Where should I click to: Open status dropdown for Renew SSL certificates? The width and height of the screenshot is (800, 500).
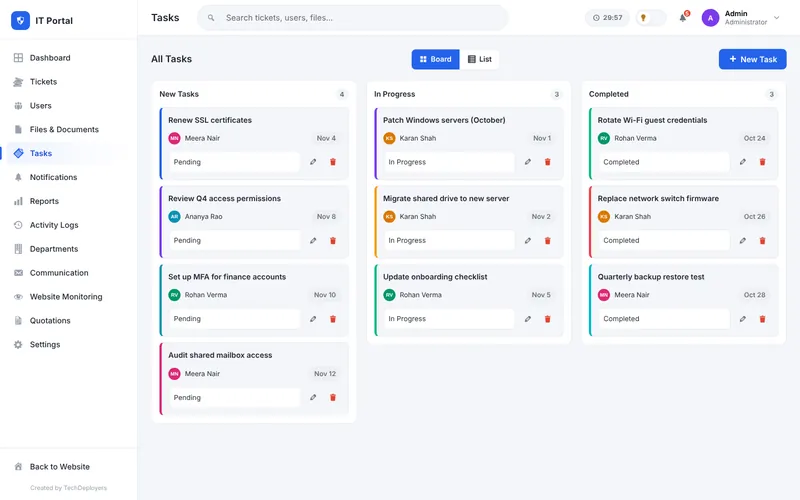(235, 162)
